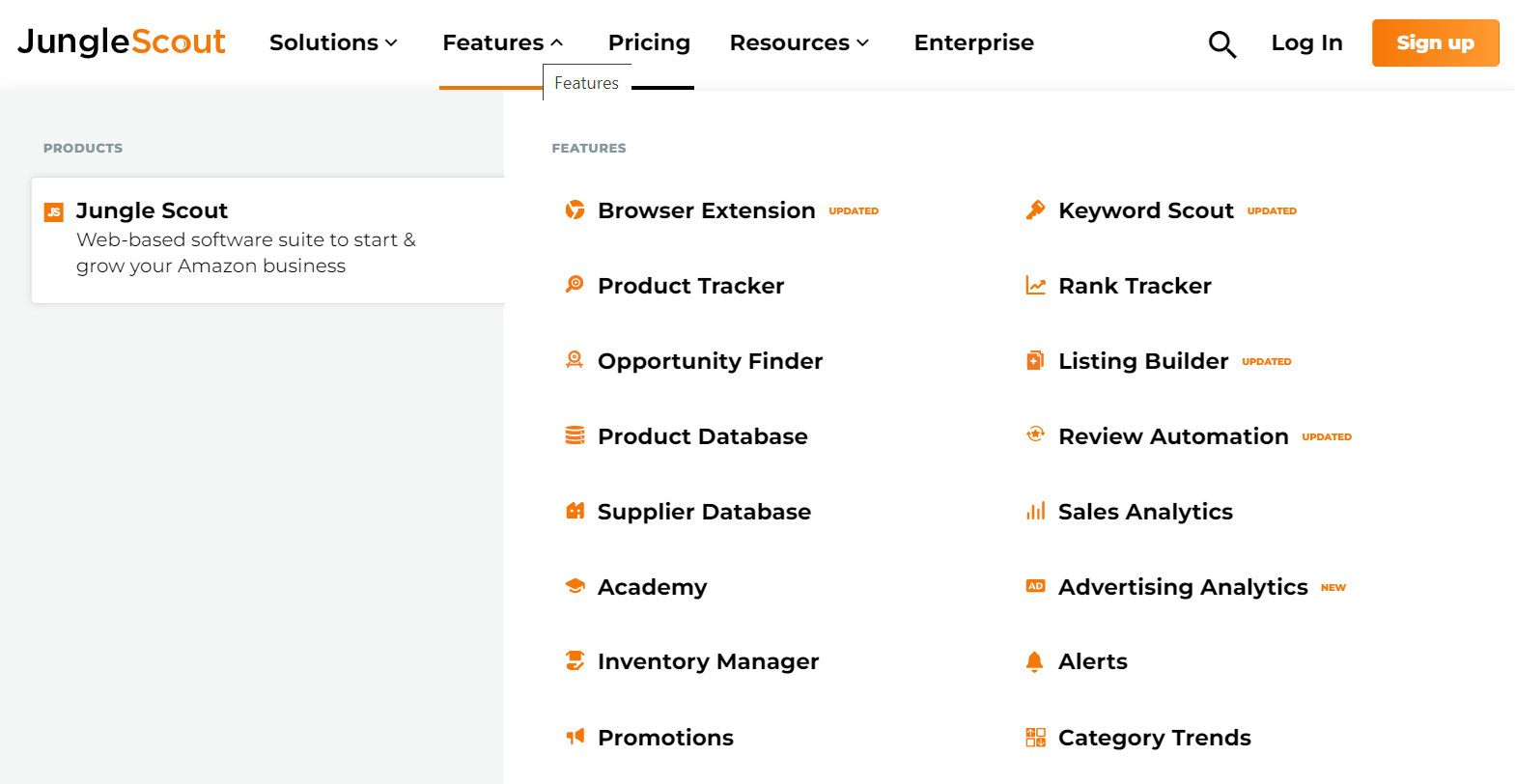Open Advertising Analytics feature
1515x784 pixels.
click(1183, 587)
